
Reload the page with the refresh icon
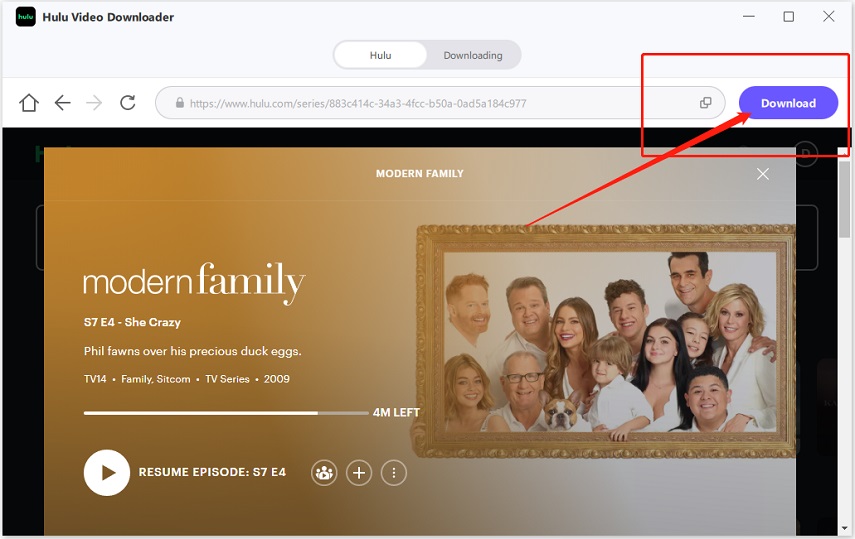[128, 103]
